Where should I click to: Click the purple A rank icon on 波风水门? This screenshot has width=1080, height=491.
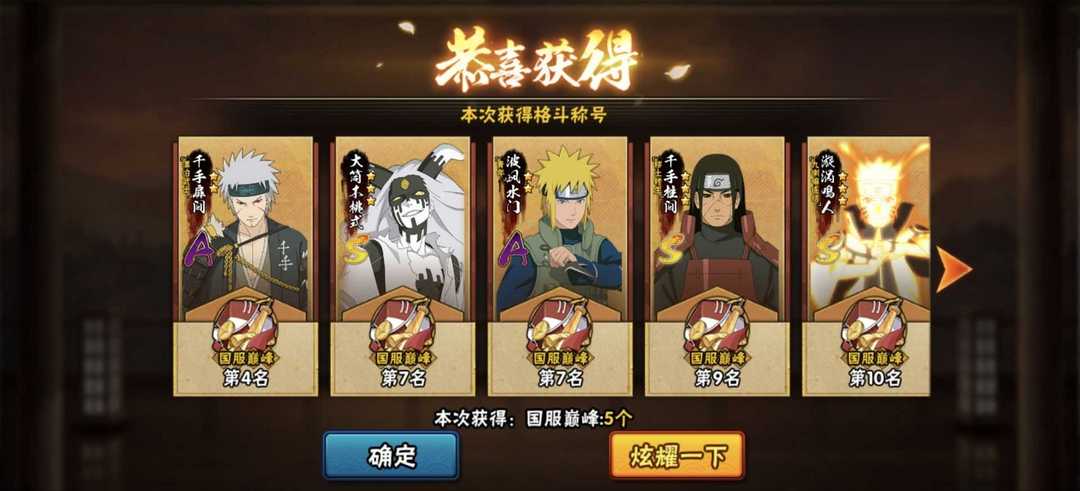tap(512, 249)
